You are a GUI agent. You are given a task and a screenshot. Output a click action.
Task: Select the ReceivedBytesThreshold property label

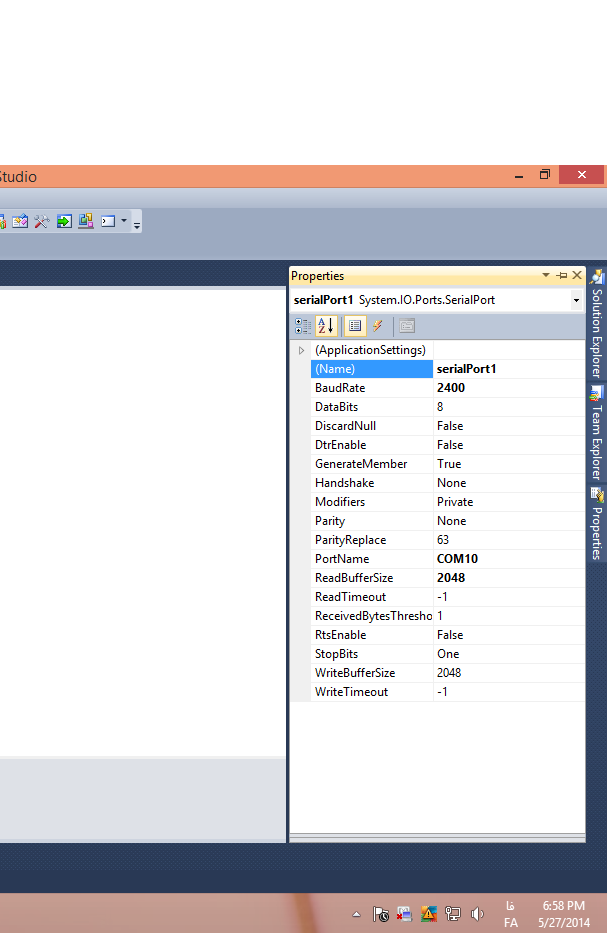(373, 616)
